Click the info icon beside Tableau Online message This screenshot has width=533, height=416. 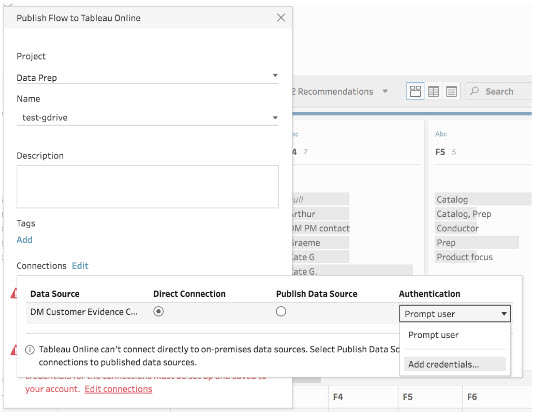(x=30, y=350)
